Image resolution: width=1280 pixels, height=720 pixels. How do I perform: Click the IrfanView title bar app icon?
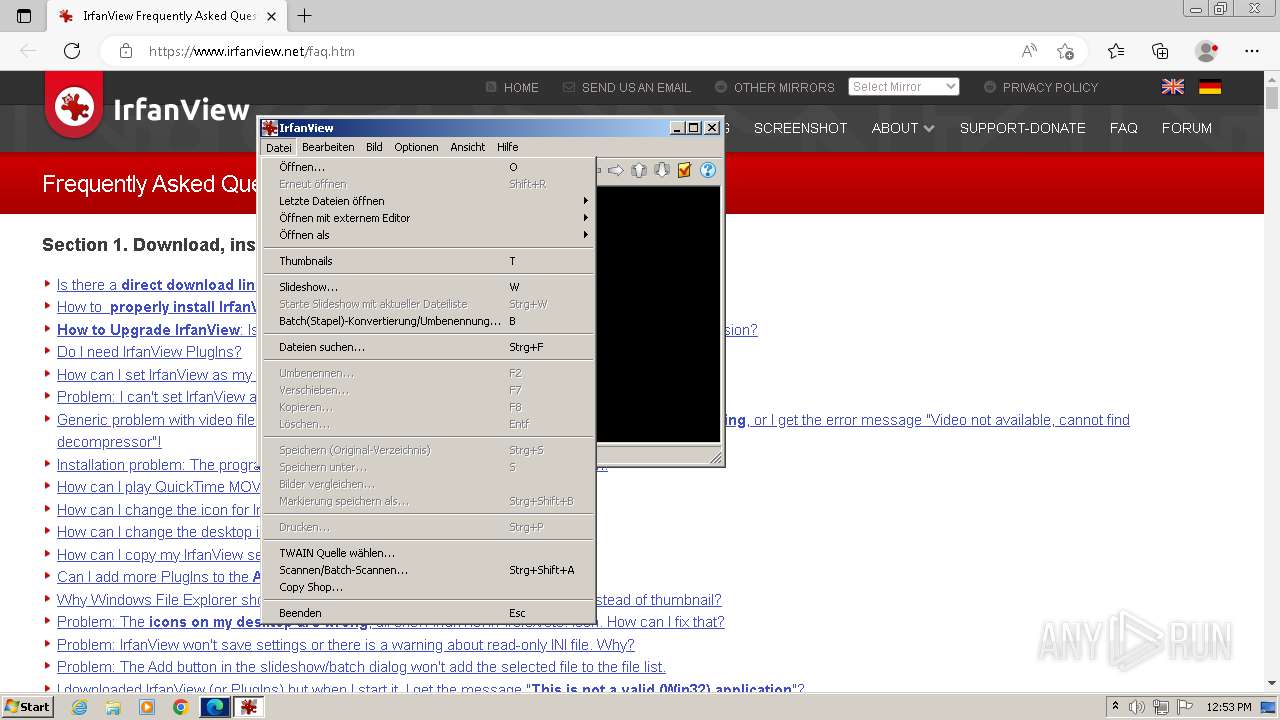(269, 128)
